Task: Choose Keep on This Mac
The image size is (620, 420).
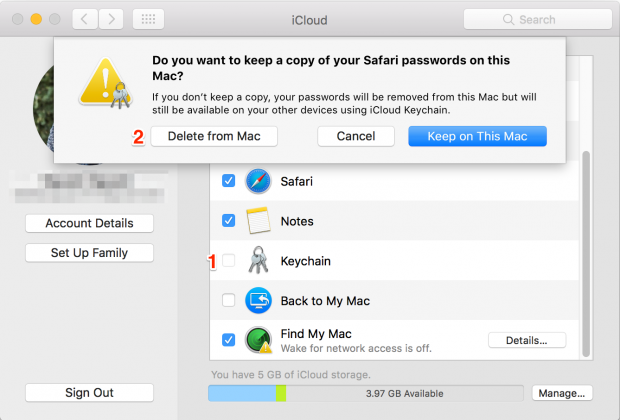Action: click(477, 136)
